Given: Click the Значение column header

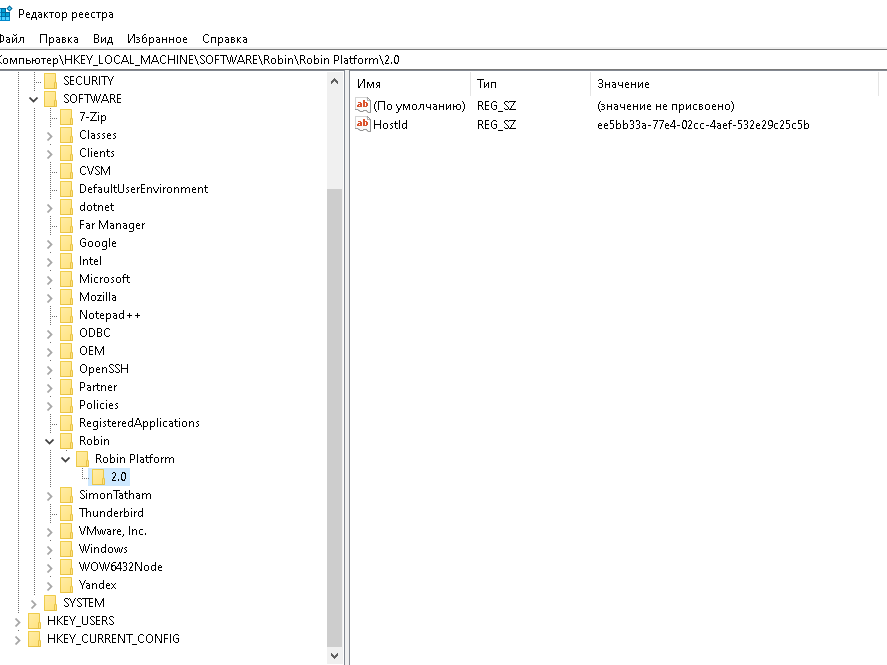Looking at the screenshot, I should 622,84.
